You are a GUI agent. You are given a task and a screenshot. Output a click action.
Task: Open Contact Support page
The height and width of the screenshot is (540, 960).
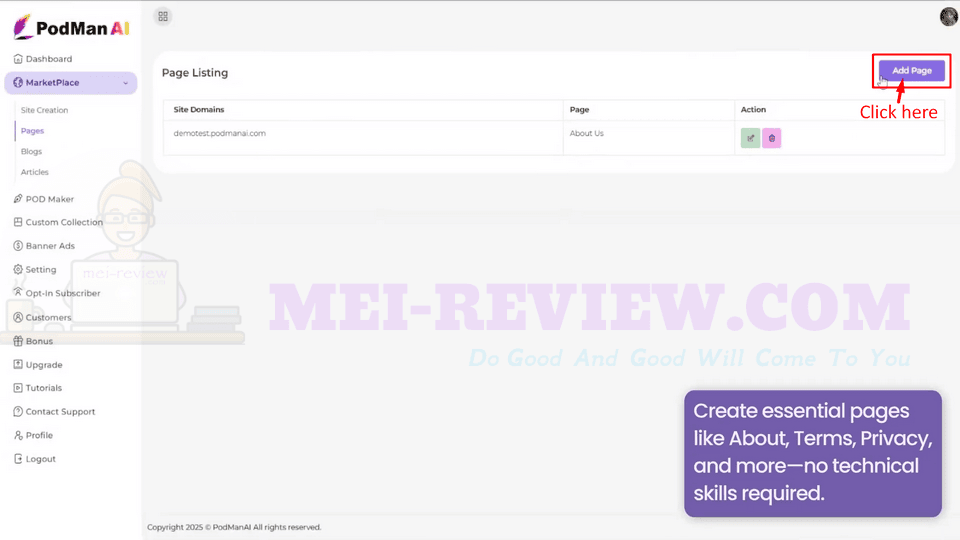[60, 411]
